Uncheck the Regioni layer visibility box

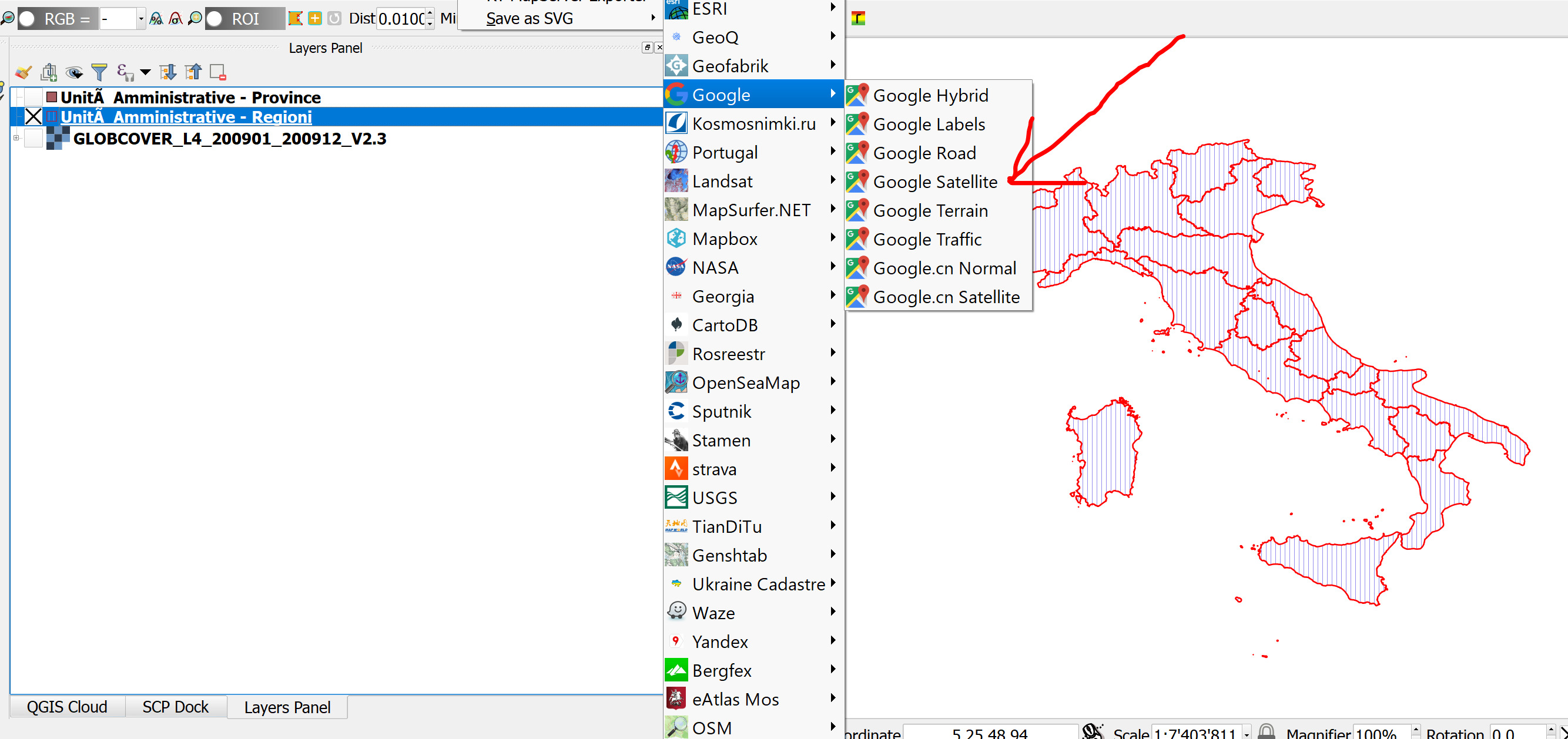coord(33,117)
